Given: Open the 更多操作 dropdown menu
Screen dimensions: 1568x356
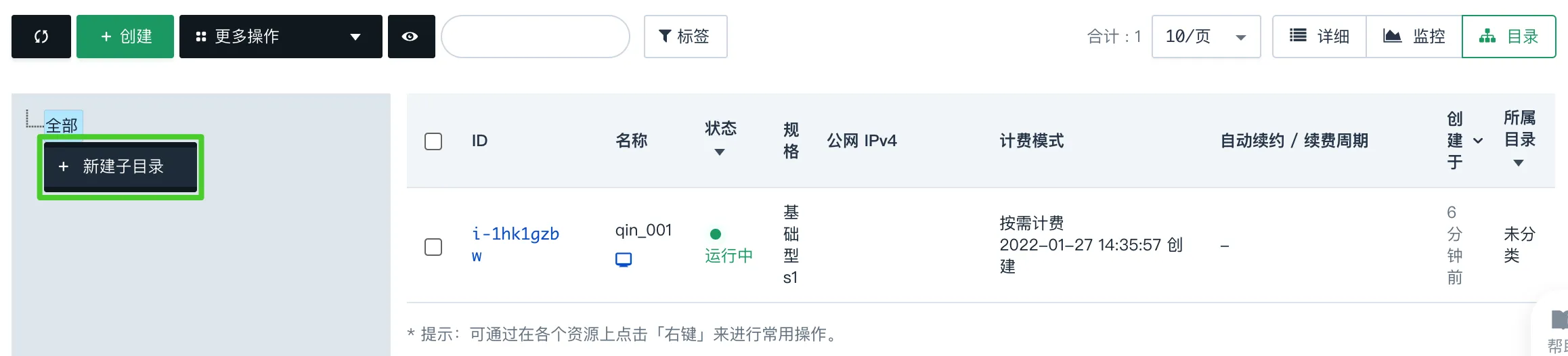Looking at the screenshot, I should 280,37.
